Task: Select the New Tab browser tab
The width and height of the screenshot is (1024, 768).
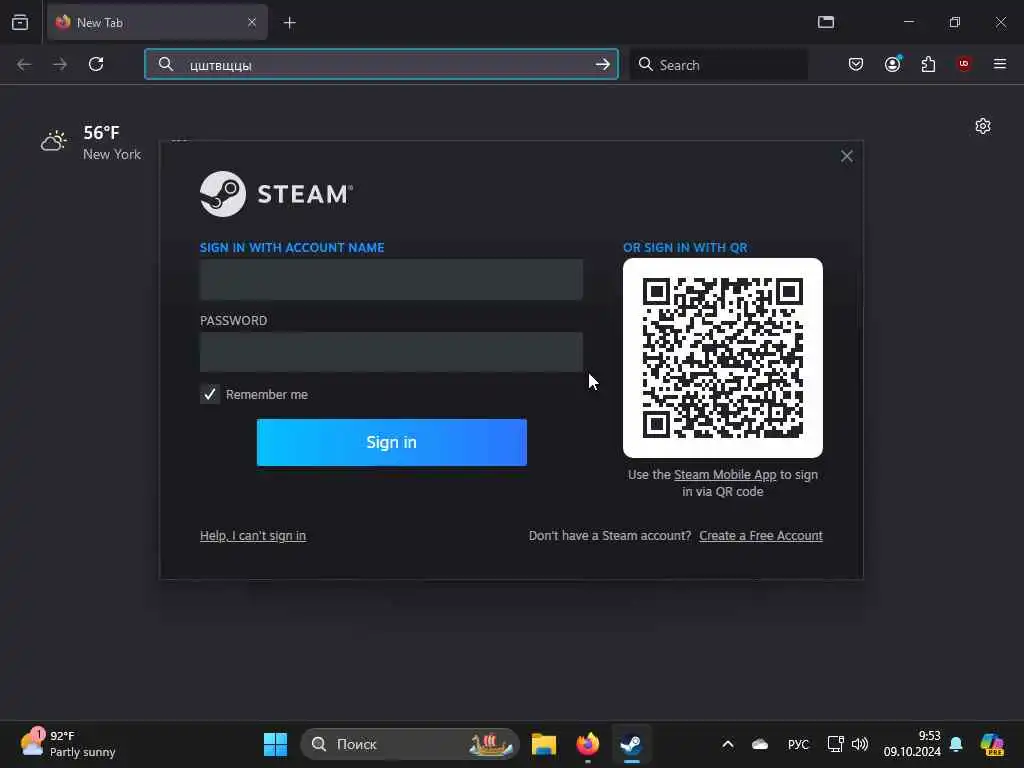Action: (x=157, y=22)
